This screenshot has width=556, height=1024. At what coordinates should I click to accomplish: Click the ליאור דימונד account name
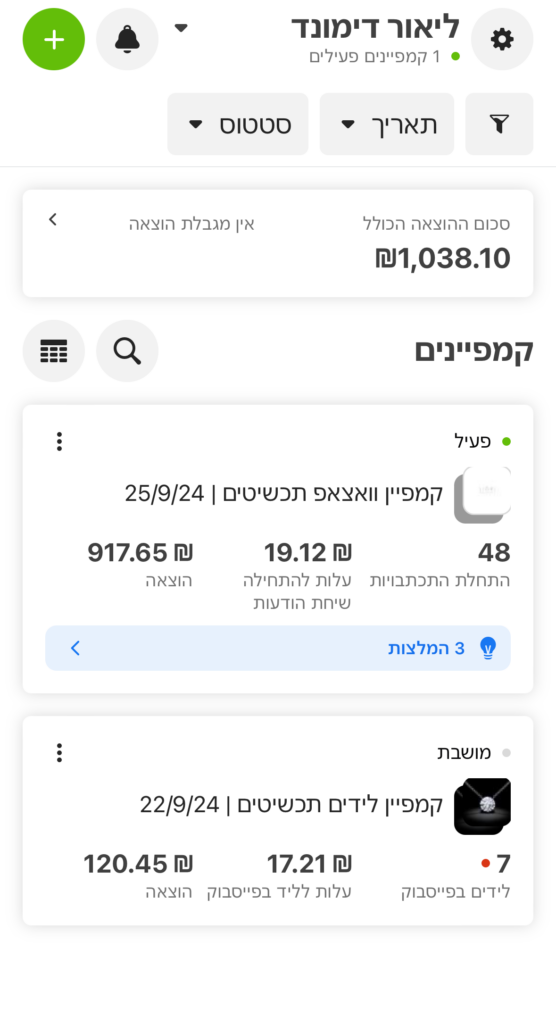click(x=375, y=28)
